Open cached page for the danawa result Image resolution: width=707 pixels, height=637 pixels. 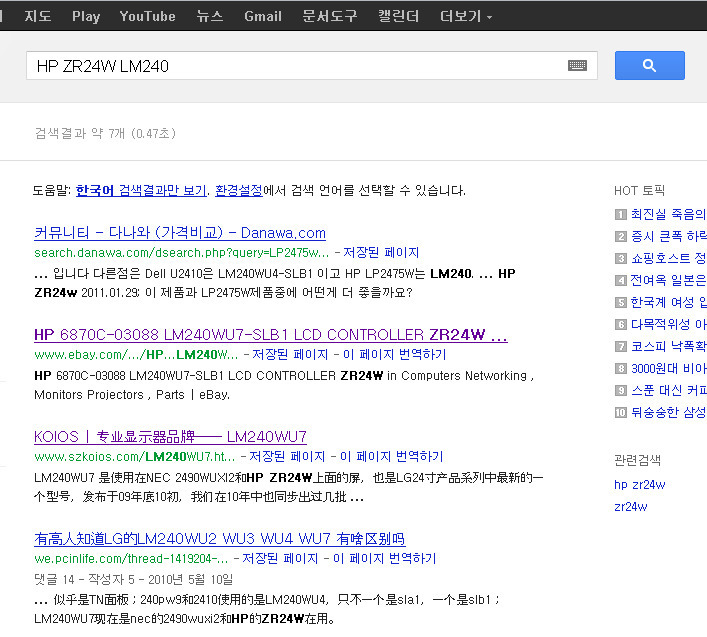[381, 252]
